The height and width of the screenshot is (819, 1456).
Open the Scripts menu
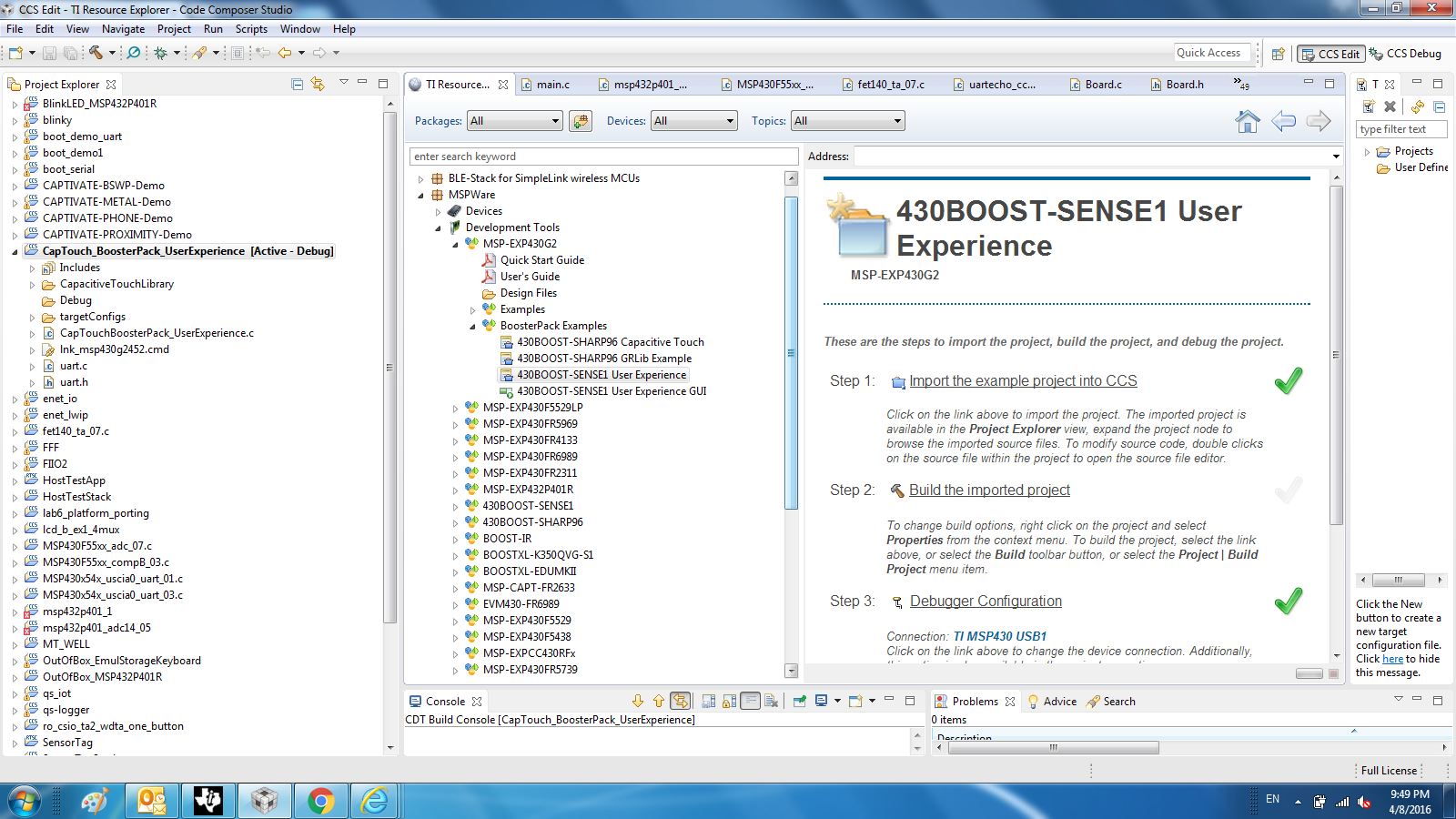click(251, 29)
